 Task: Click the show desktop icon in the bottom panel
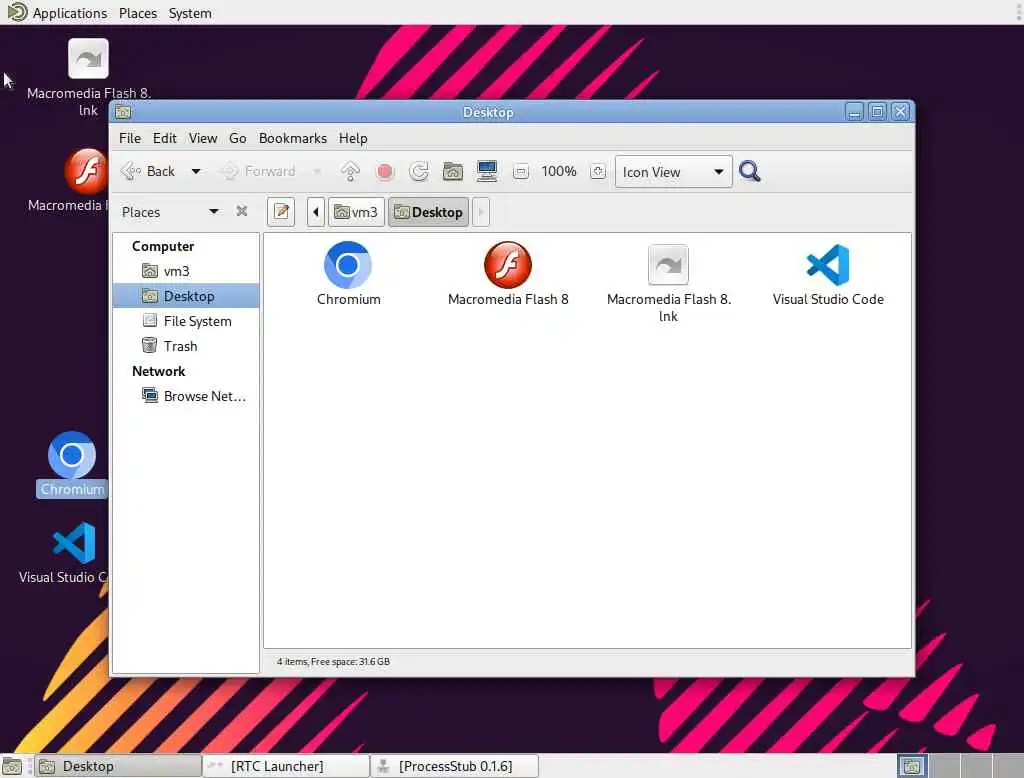[12, 766]
